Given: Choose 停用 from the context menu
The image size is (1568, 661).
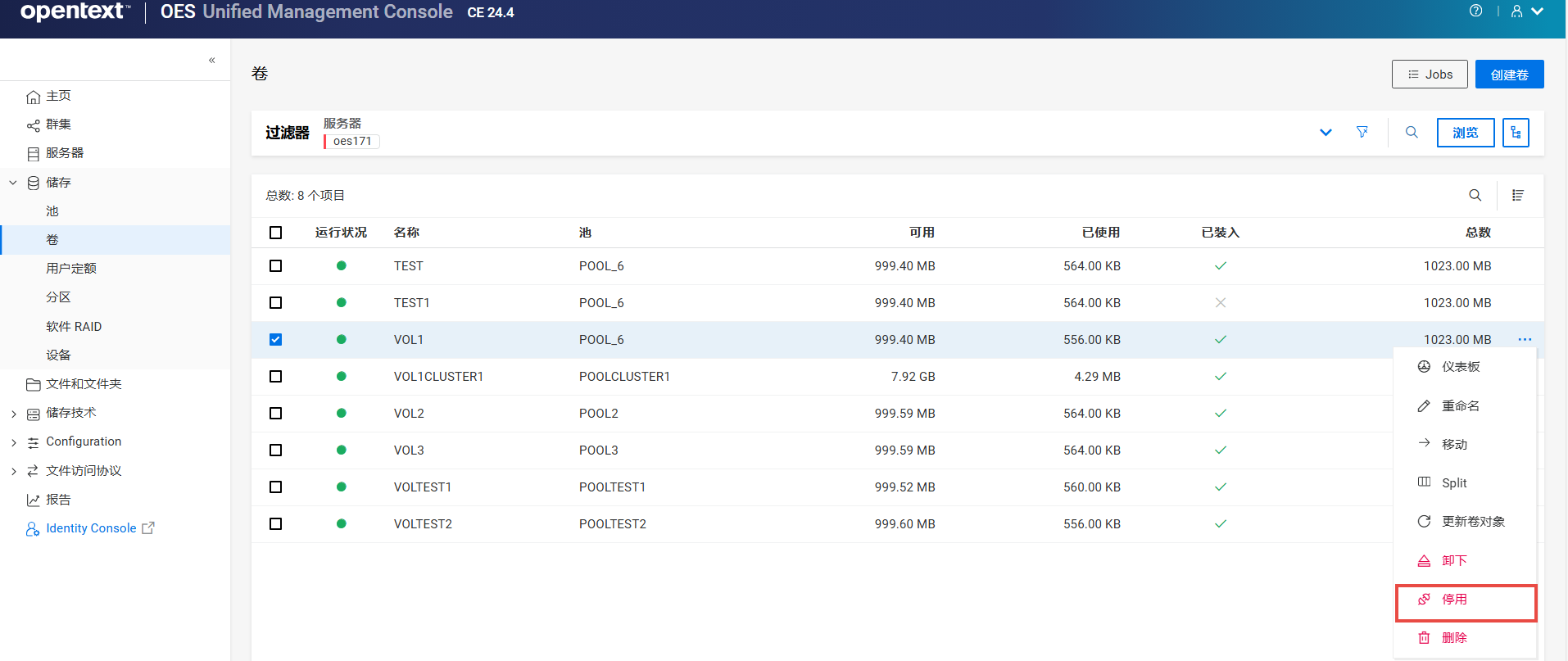Looking at the screenshot, I should [x=1454, y=600].
